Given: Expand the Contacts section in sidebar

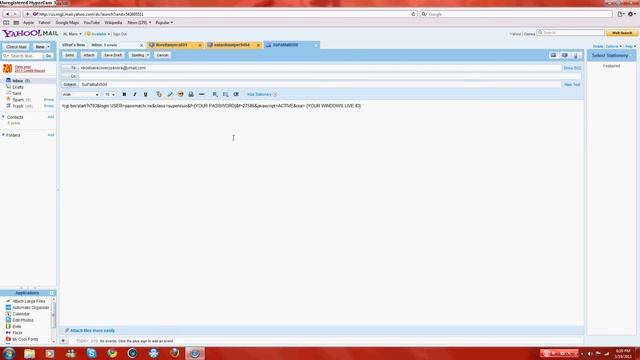Looking at the screenshot, I should coord(3,117).
